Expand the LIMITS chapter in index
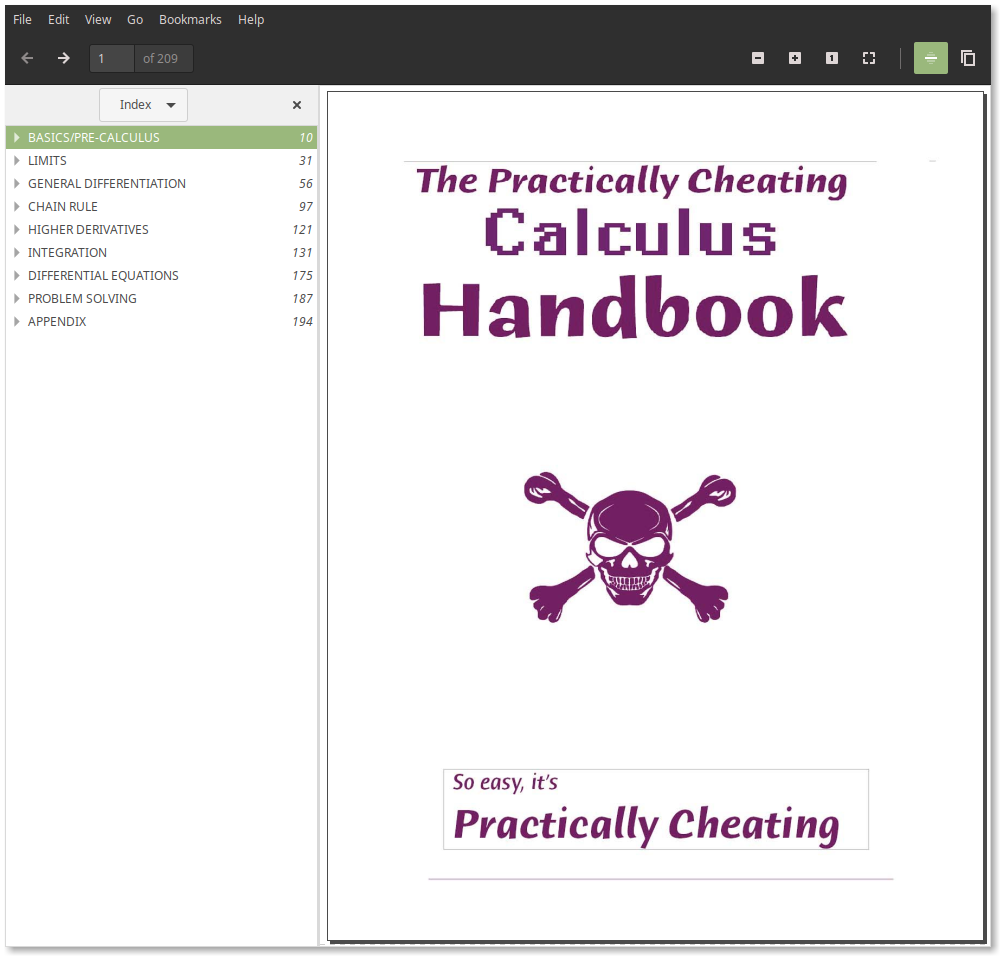The width and height of the screenshot is (1000, 956). point(17,161)
